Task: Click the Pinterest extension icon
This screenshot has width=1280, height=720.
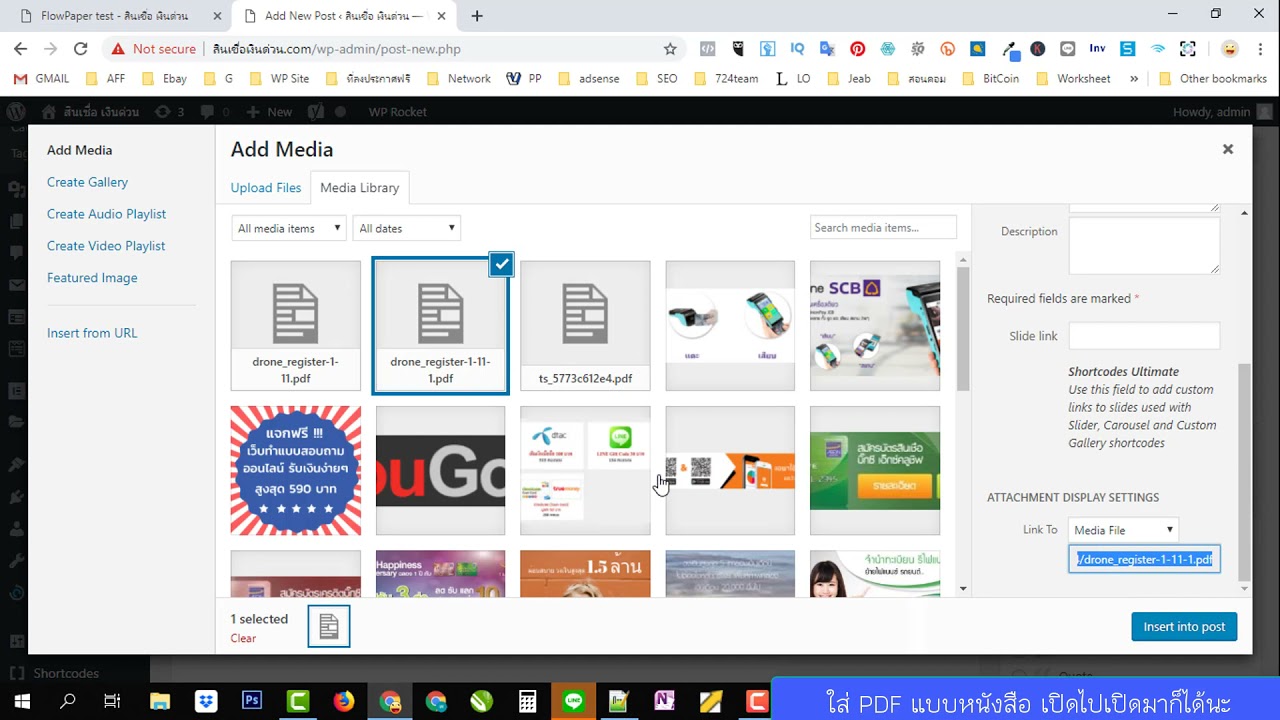Action: 857,48
